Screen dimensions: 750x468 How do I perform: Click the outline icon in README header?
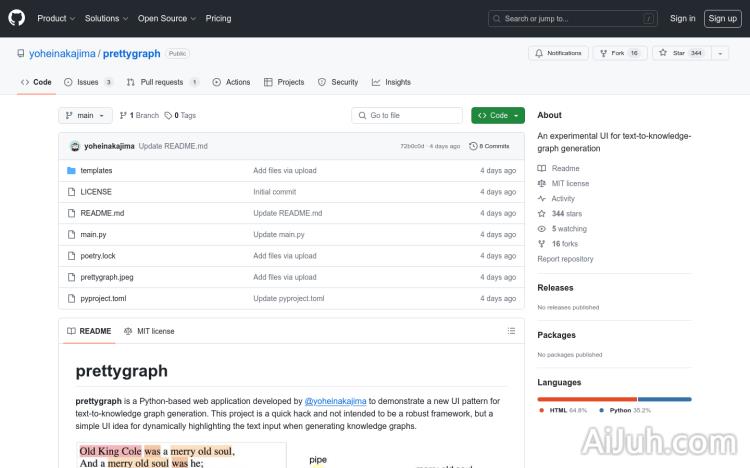pos(512,331)
